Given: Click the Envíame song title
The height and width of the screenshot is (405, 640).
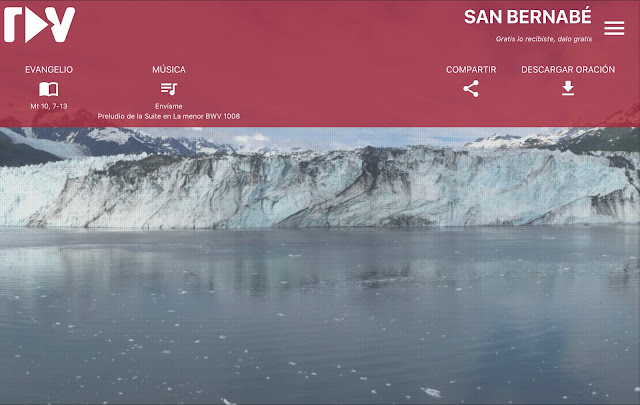Looking at the screenshot, I should 169,106.
